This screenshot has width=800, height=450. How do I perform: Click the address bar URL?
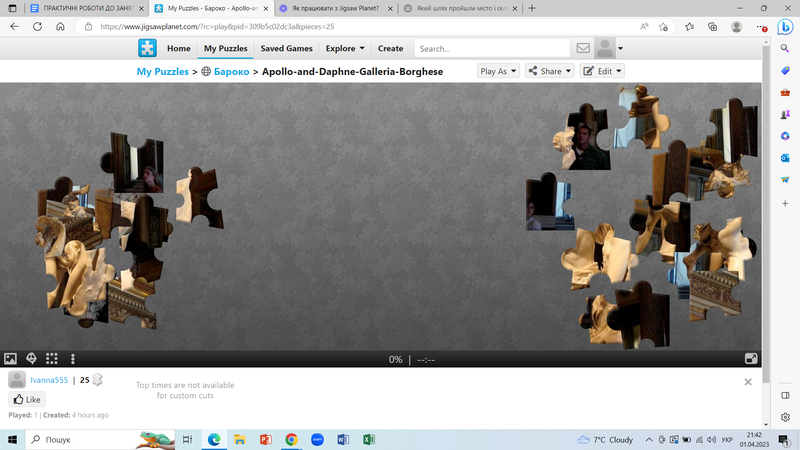[x=217, y=27]
